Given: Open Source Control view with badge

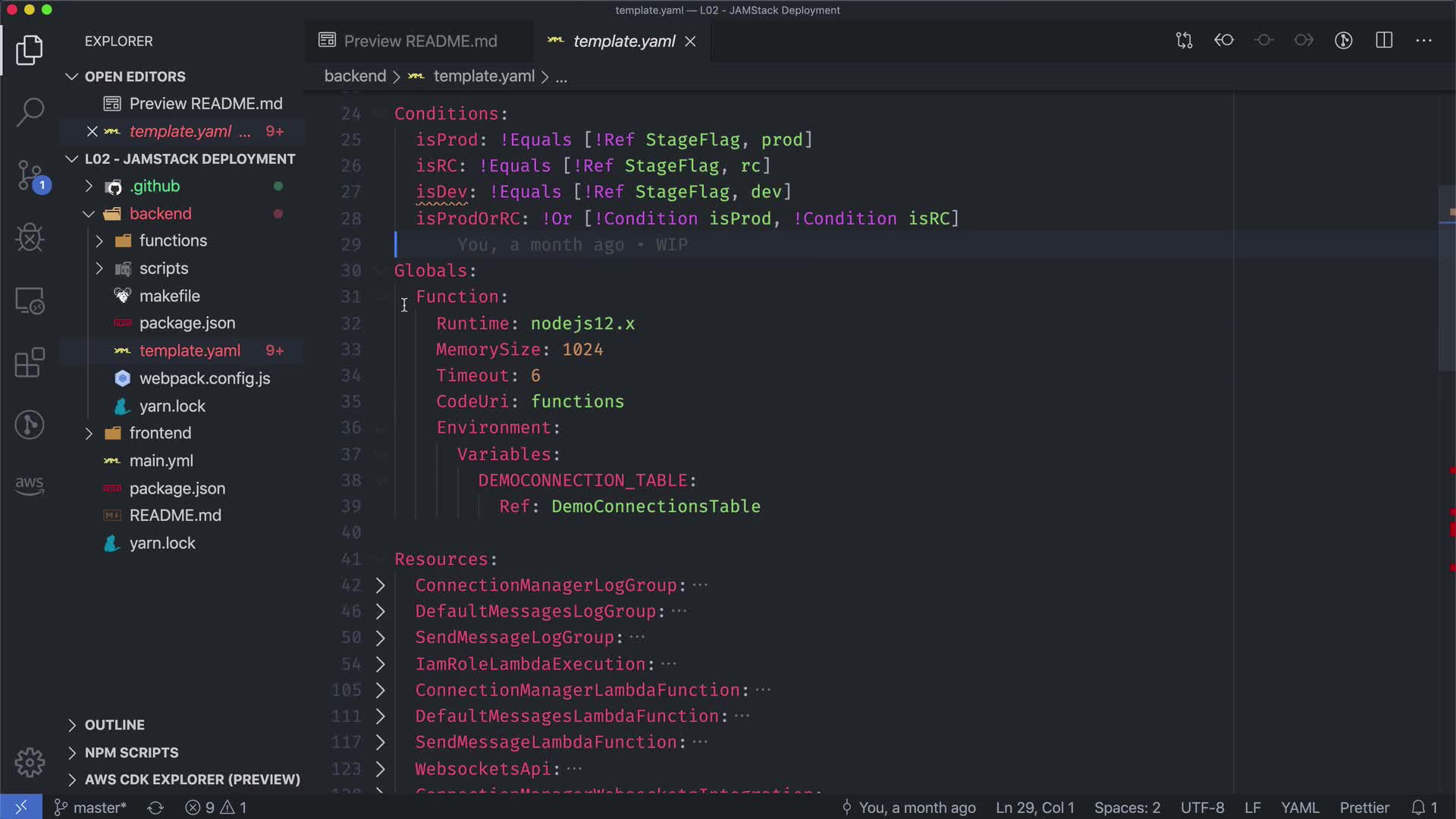Looking at the screenshot, I should tap(30, 175).
